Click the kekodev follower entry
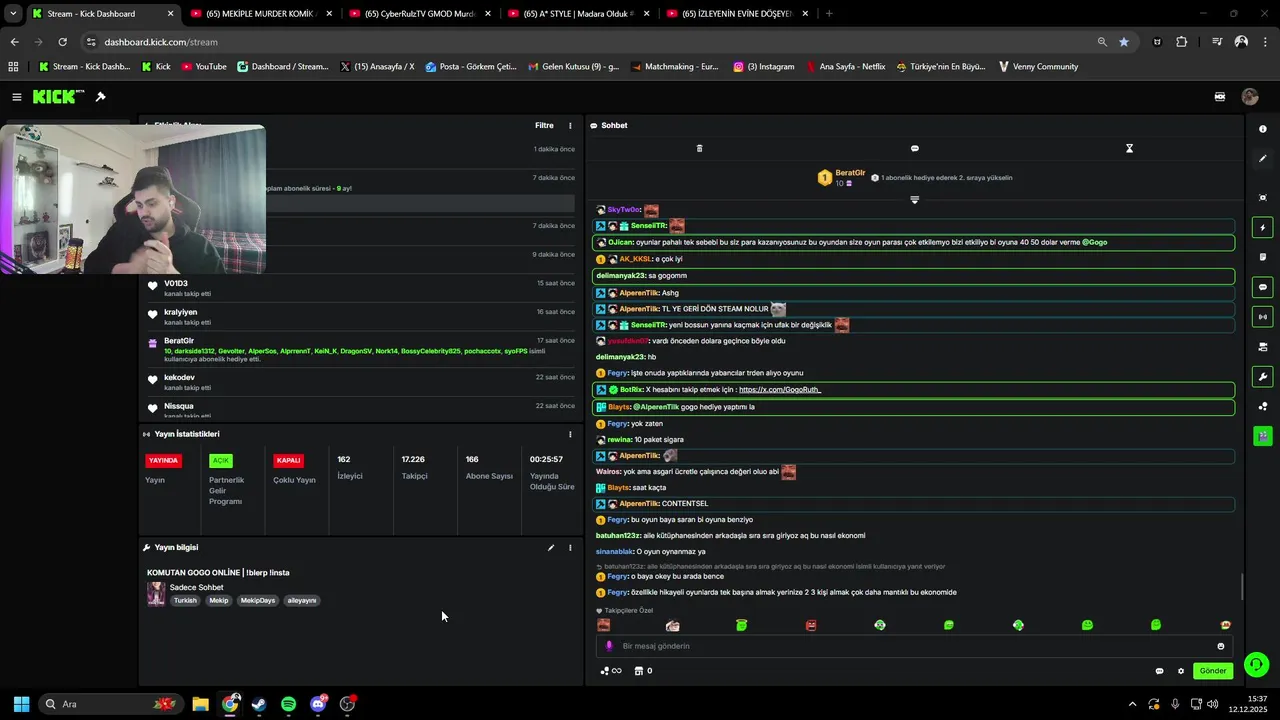1280x720 pixels. tap(360, 382)
